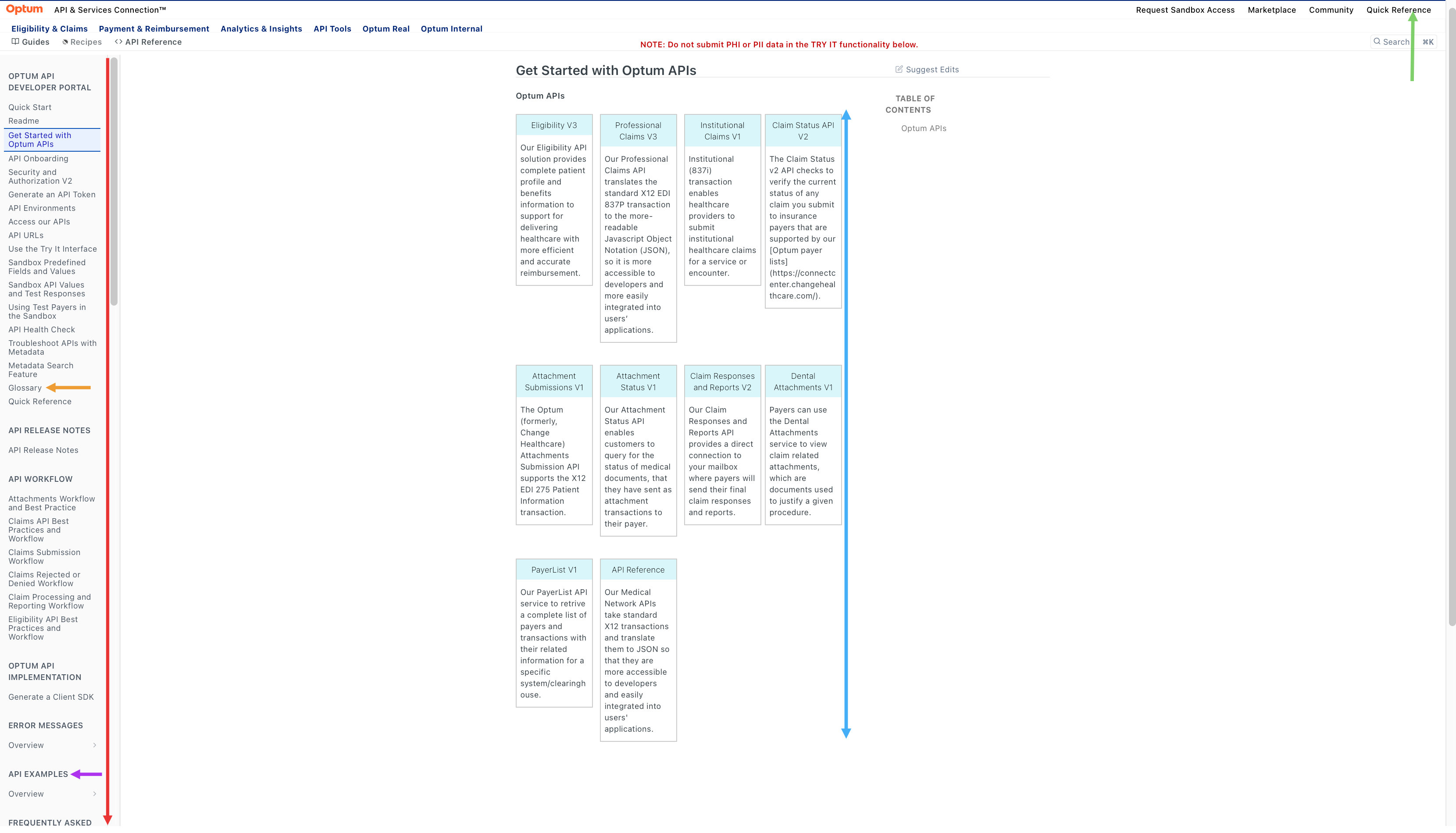Screen dimensions: 1456x833
Task: Open API Release Notes sidebar link
Action: coord(43,450)
